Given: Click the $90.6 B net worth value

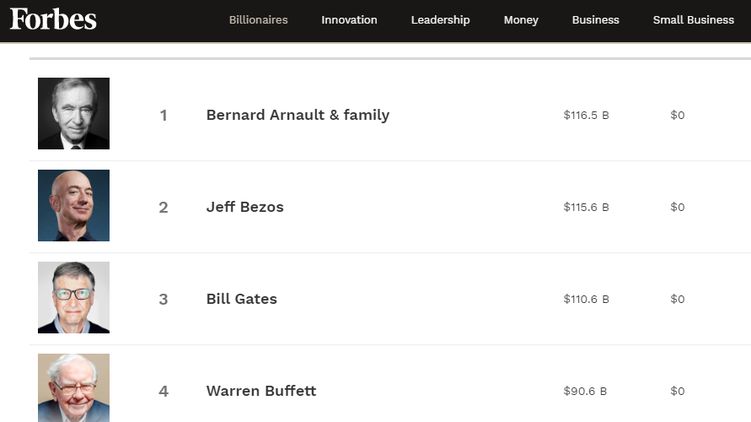Looking at the screenshot, I should [x=585, y=391].
